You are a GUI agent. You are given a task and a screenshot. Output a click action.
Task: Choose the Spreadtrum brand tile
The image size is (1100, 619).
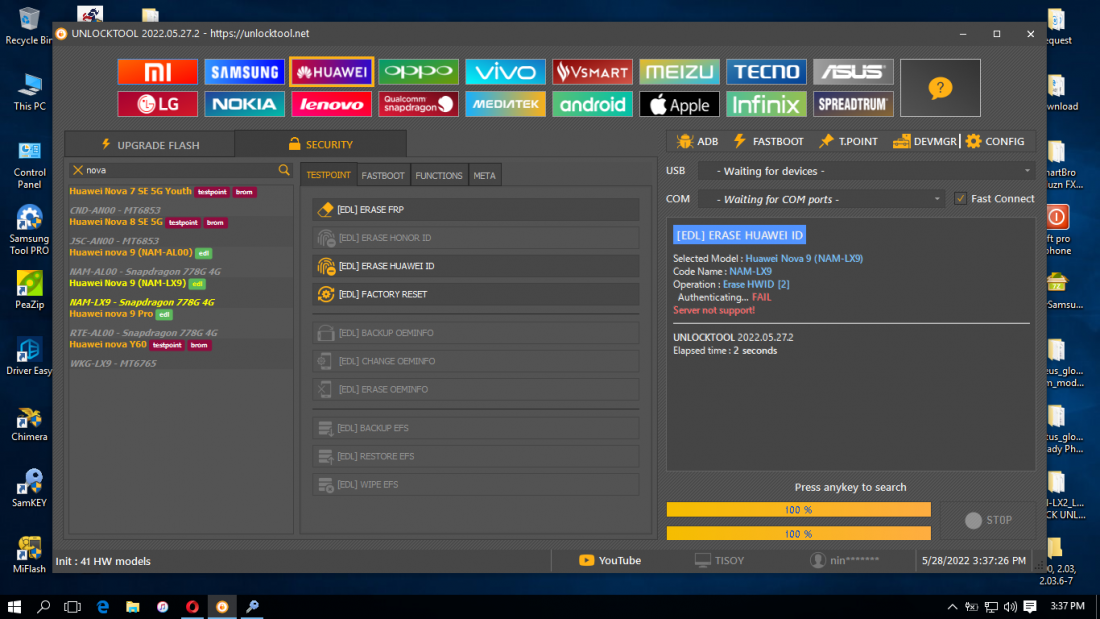pyautogui.click(x=854, y=104)
